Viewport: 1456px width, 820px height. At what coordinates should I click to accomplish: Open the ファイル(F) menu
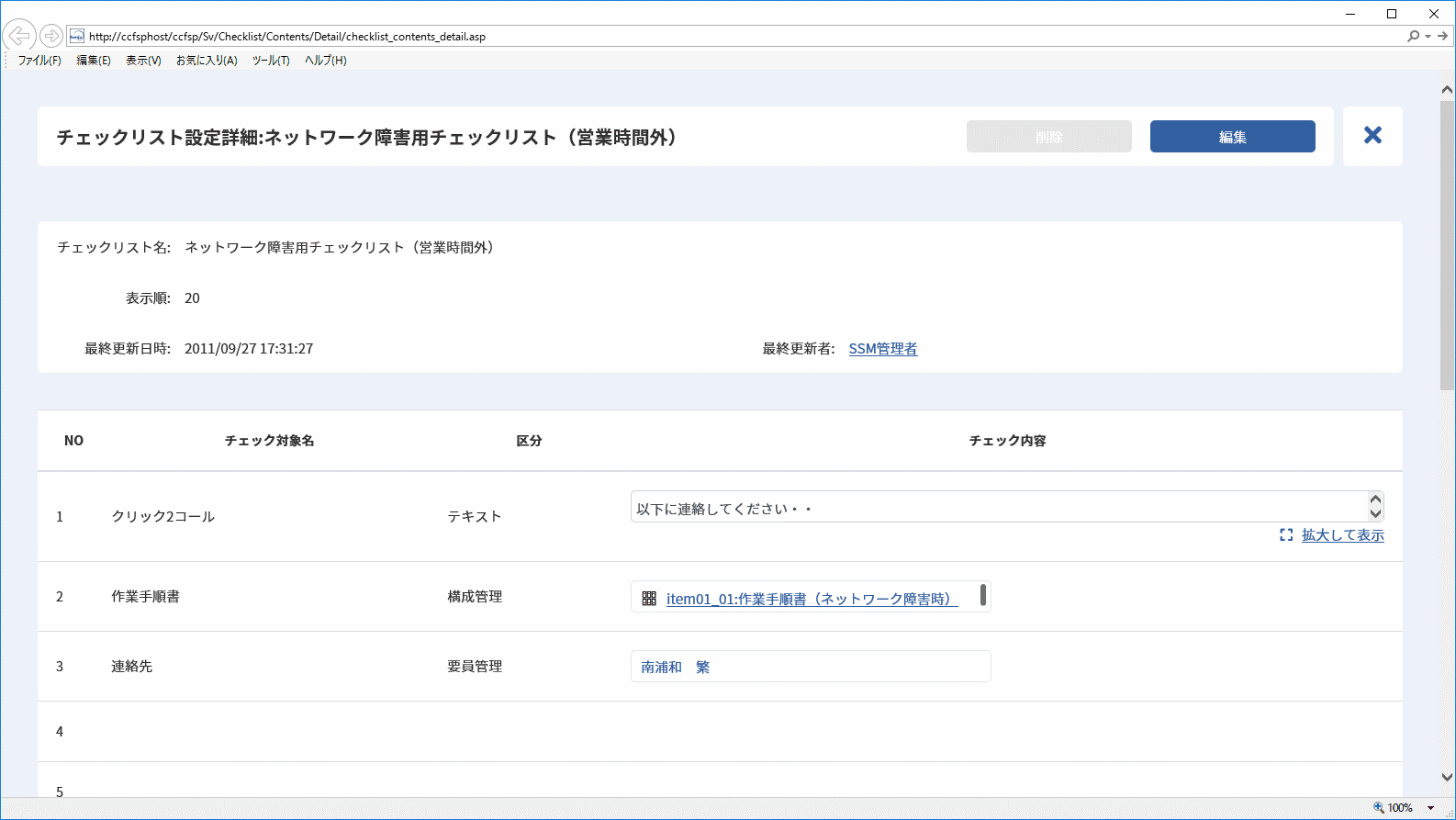click(39, 61)
